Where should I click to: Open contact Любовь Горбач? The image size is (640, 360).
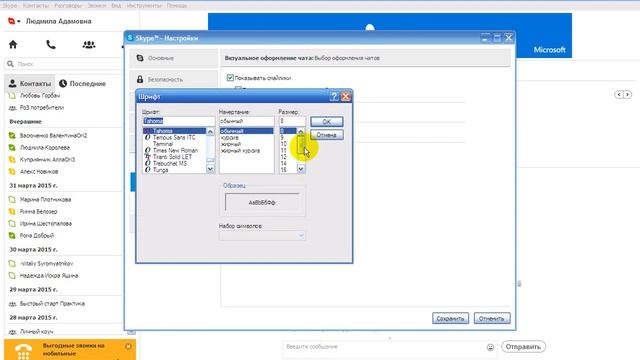coord(40,96)
